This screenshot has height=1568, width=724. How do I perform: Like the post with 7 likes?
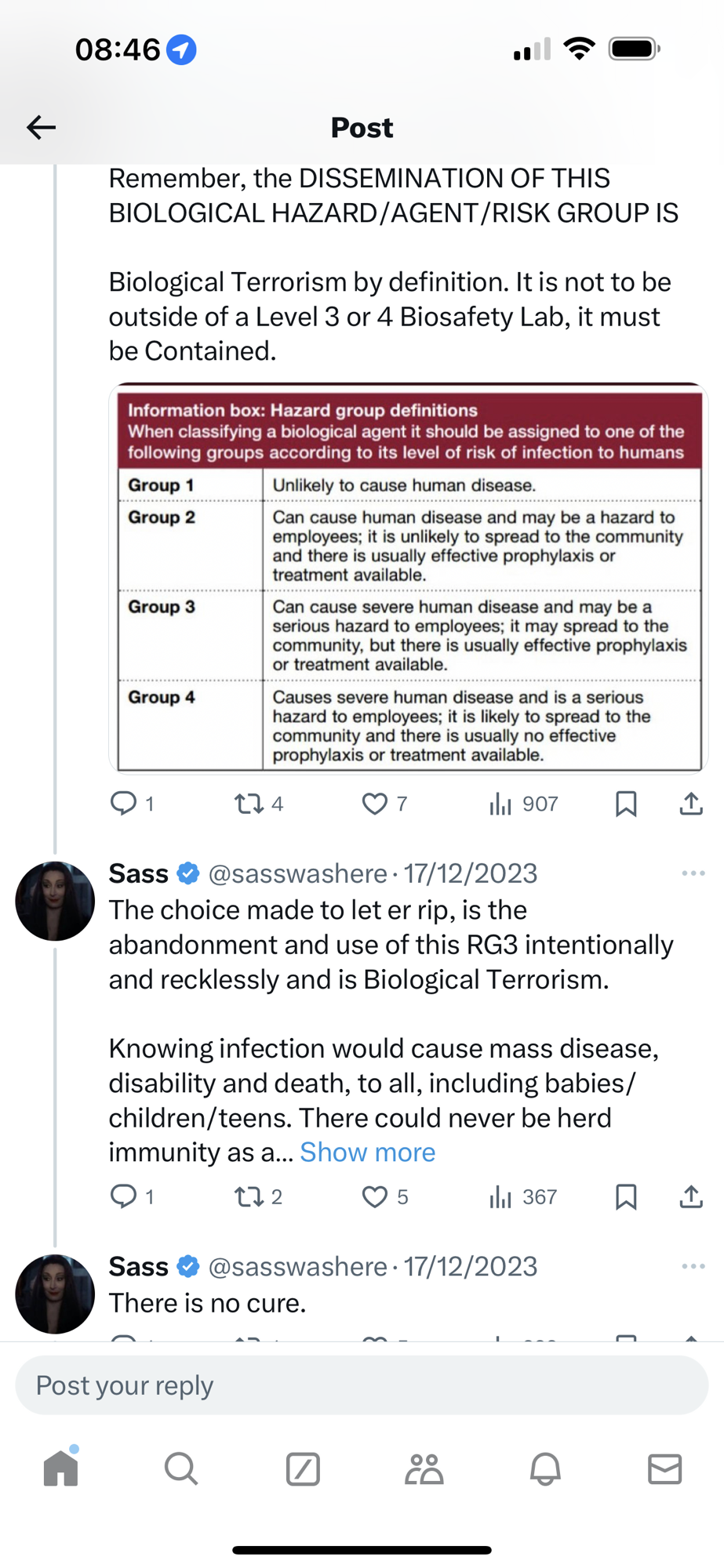coord(375,804)
